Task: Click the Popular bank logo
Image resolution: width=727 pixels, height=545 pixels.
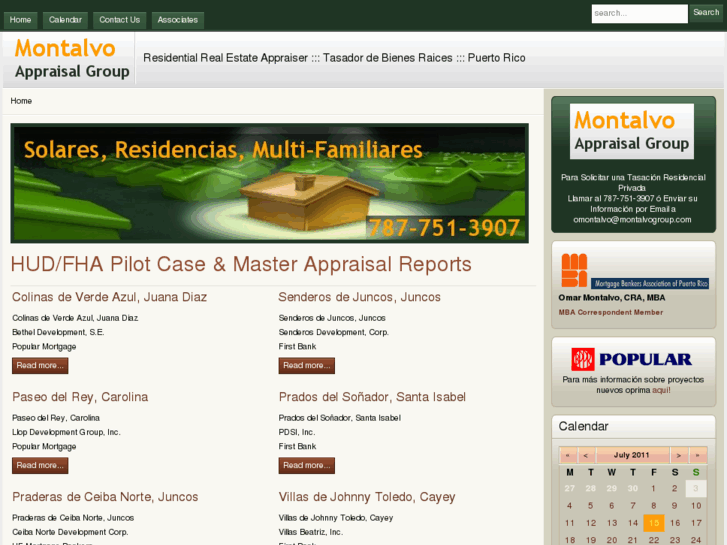Action: tap(631, 359)
